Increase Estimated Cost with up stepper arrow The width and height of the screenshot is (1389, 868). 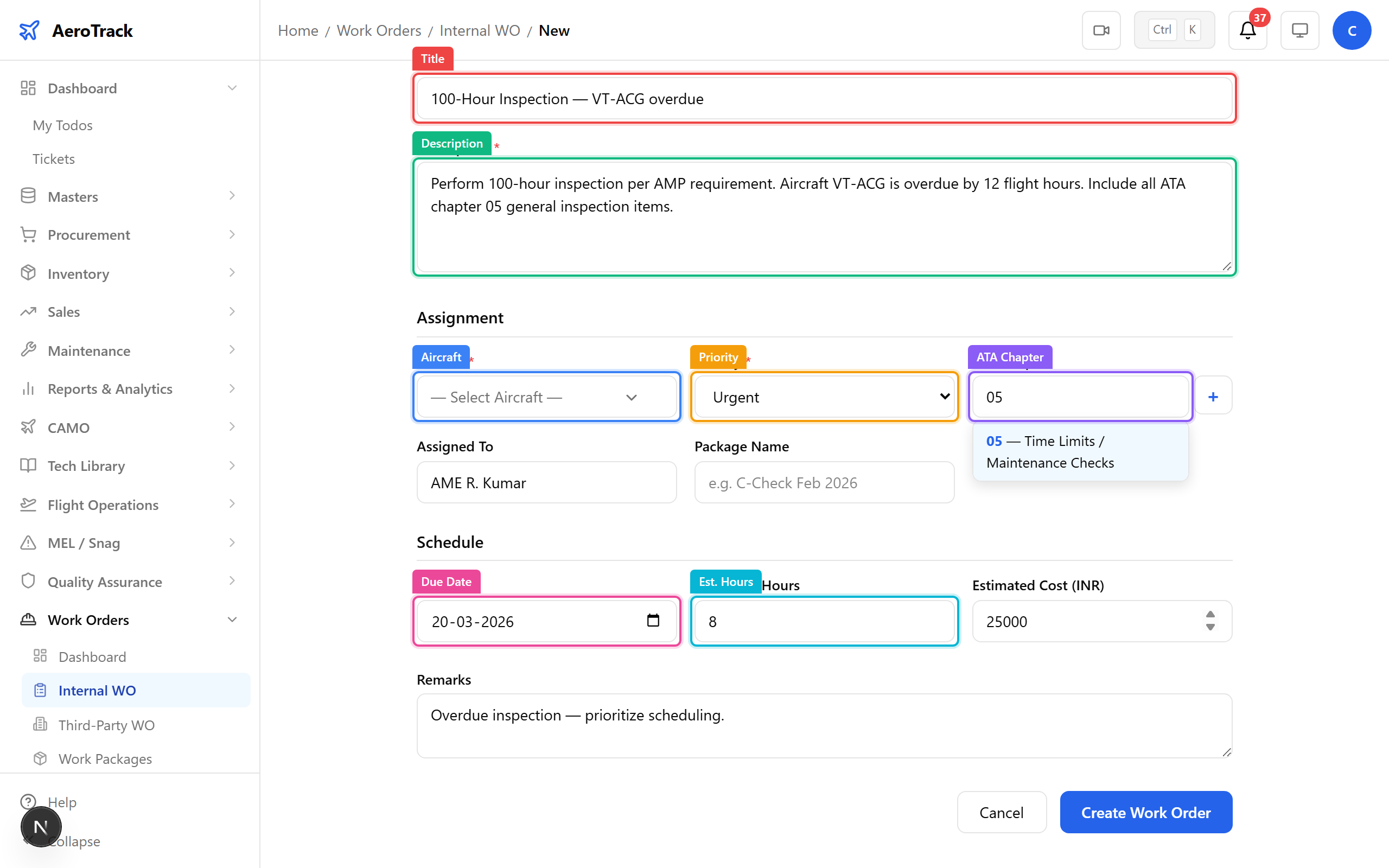(1210, 614)
